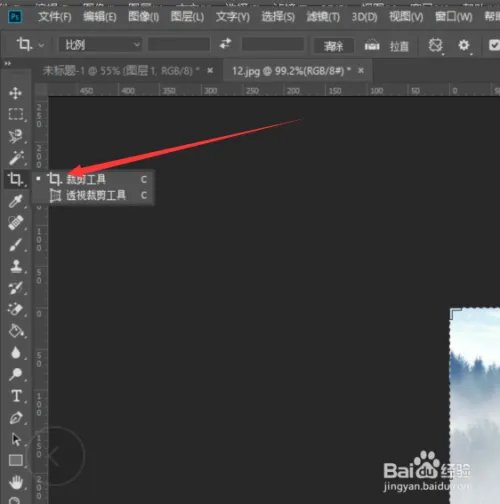Open the 图像(I) menu
500x504 pixels.
[x=144, y=16]
